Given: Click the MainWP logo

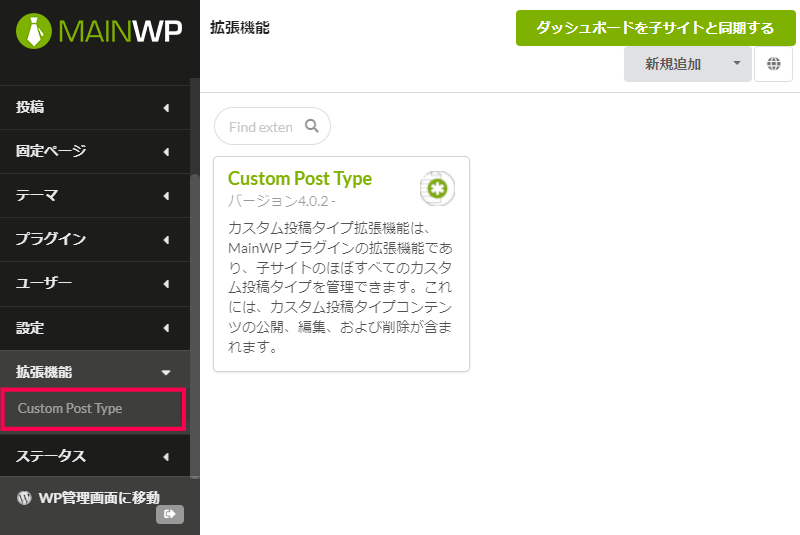Looking at the screenshot, I should click(98, 31).
